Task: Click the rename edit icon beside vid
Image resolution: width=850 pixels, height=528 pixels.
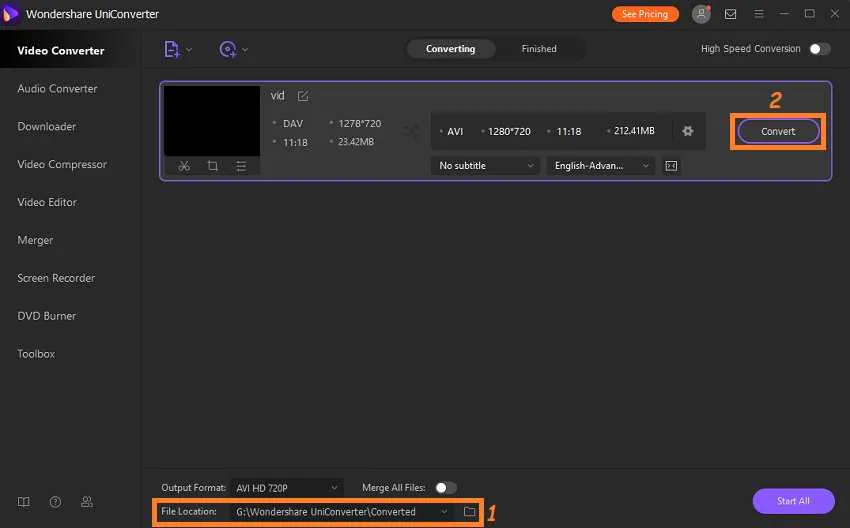Action: click(303, 96)
